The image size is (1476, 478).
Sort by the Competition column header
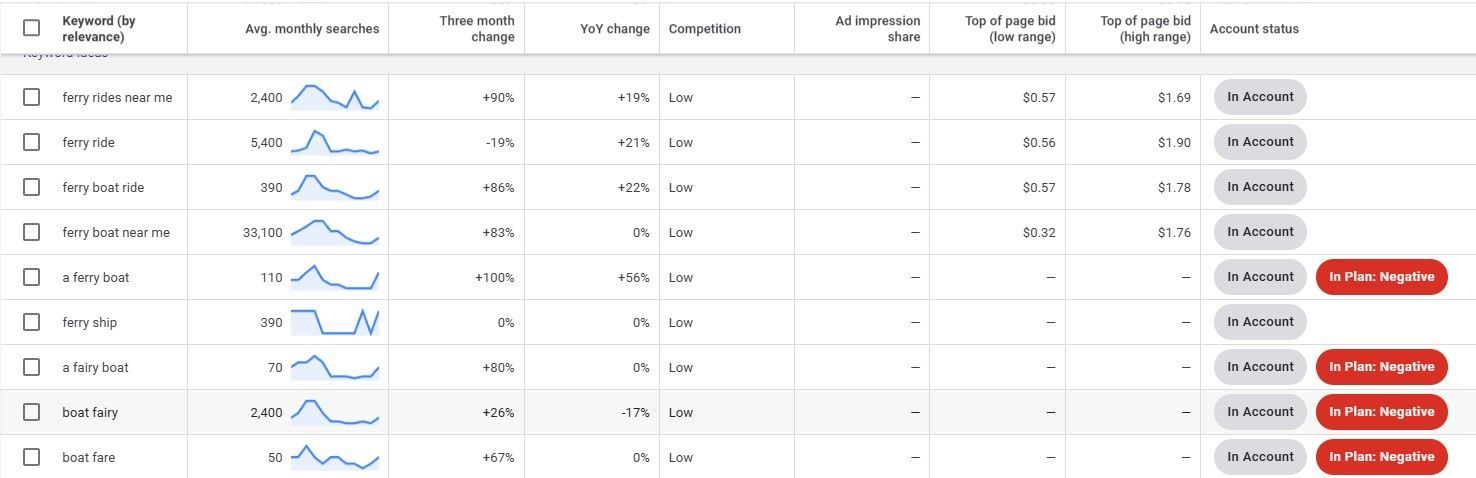click(705, 29)
